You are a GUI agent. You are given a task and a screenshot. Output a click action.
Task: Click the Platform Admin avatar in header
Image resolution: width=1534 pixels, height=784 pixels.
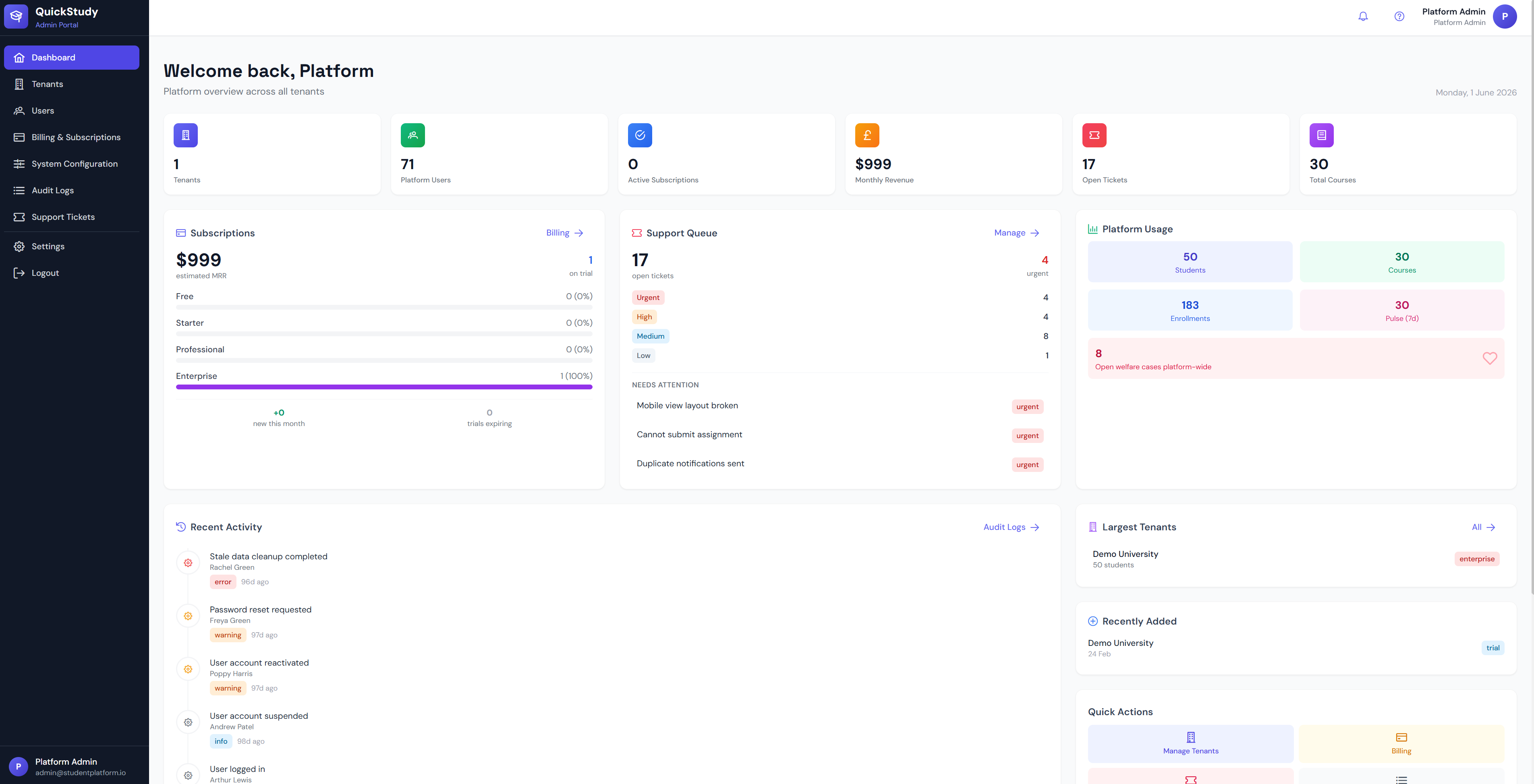point(1505,17)
